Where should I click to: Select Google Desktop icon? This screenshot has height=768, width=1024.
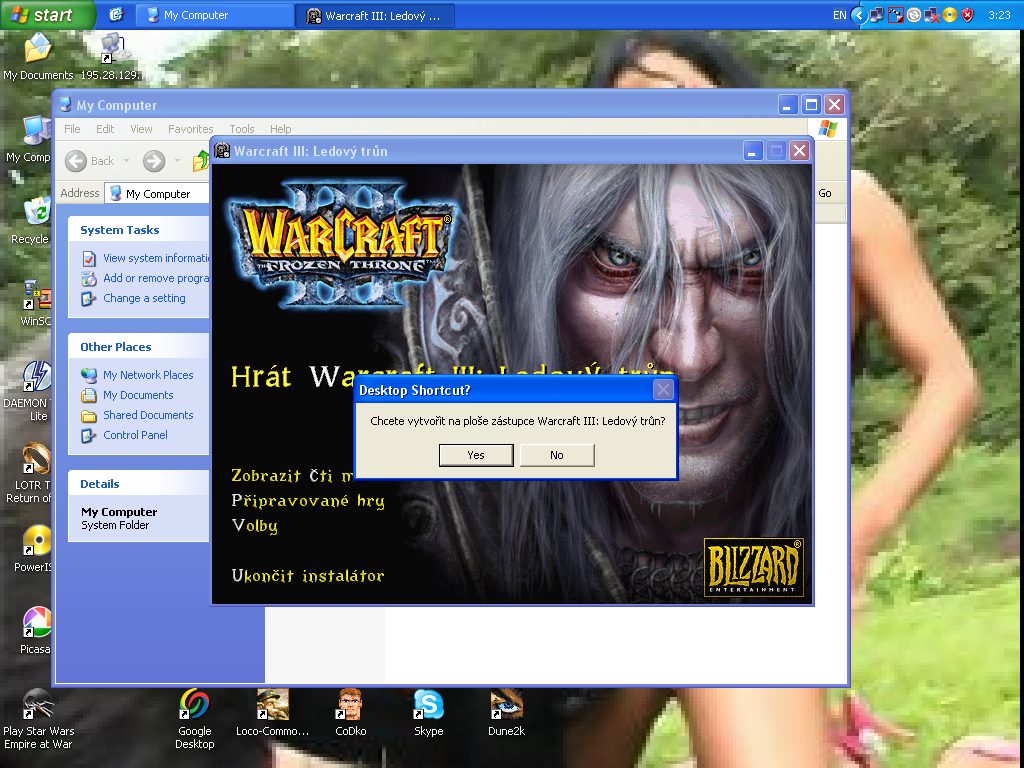195,719
